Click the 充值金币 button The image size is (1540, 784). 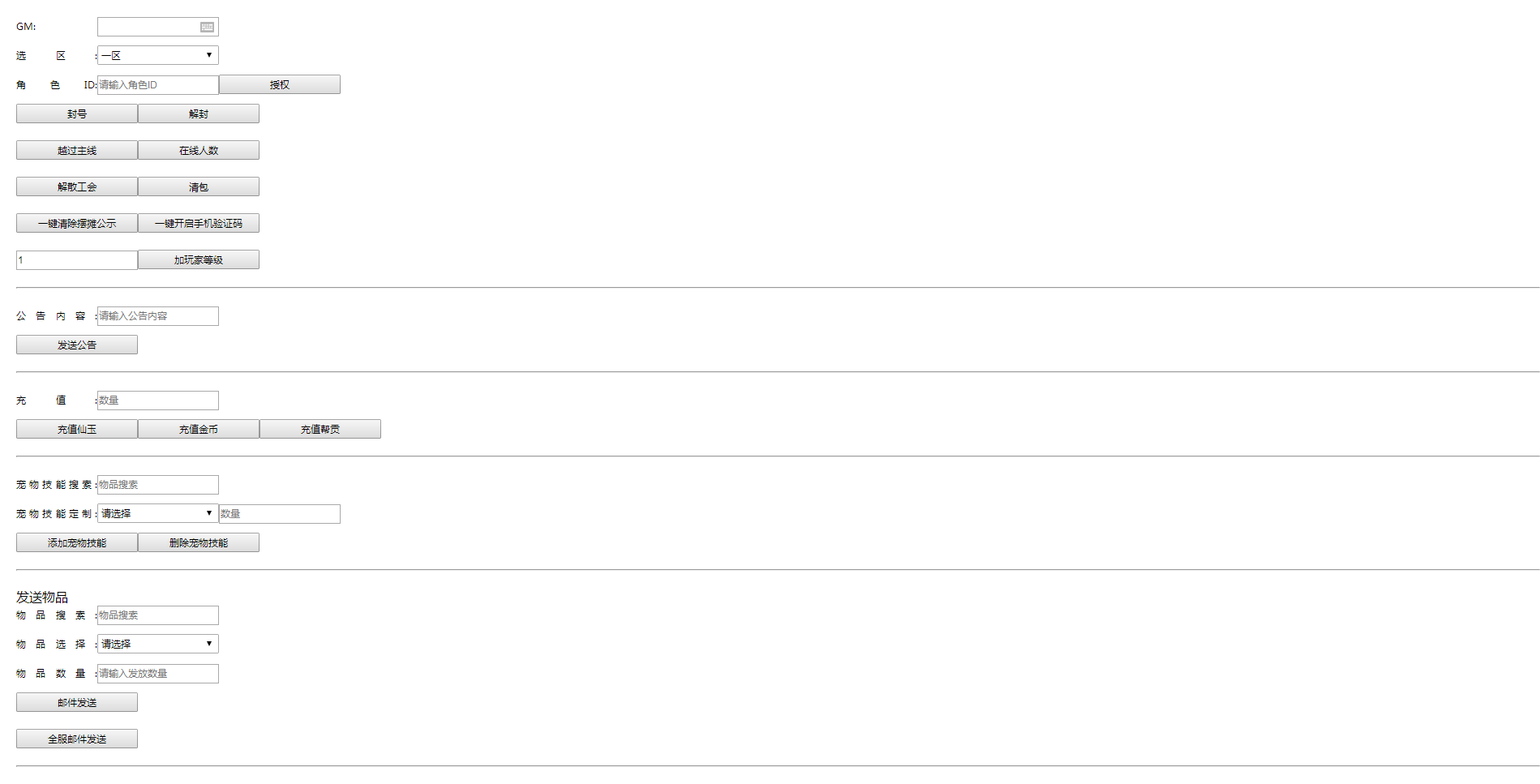(x=199, y=429)
